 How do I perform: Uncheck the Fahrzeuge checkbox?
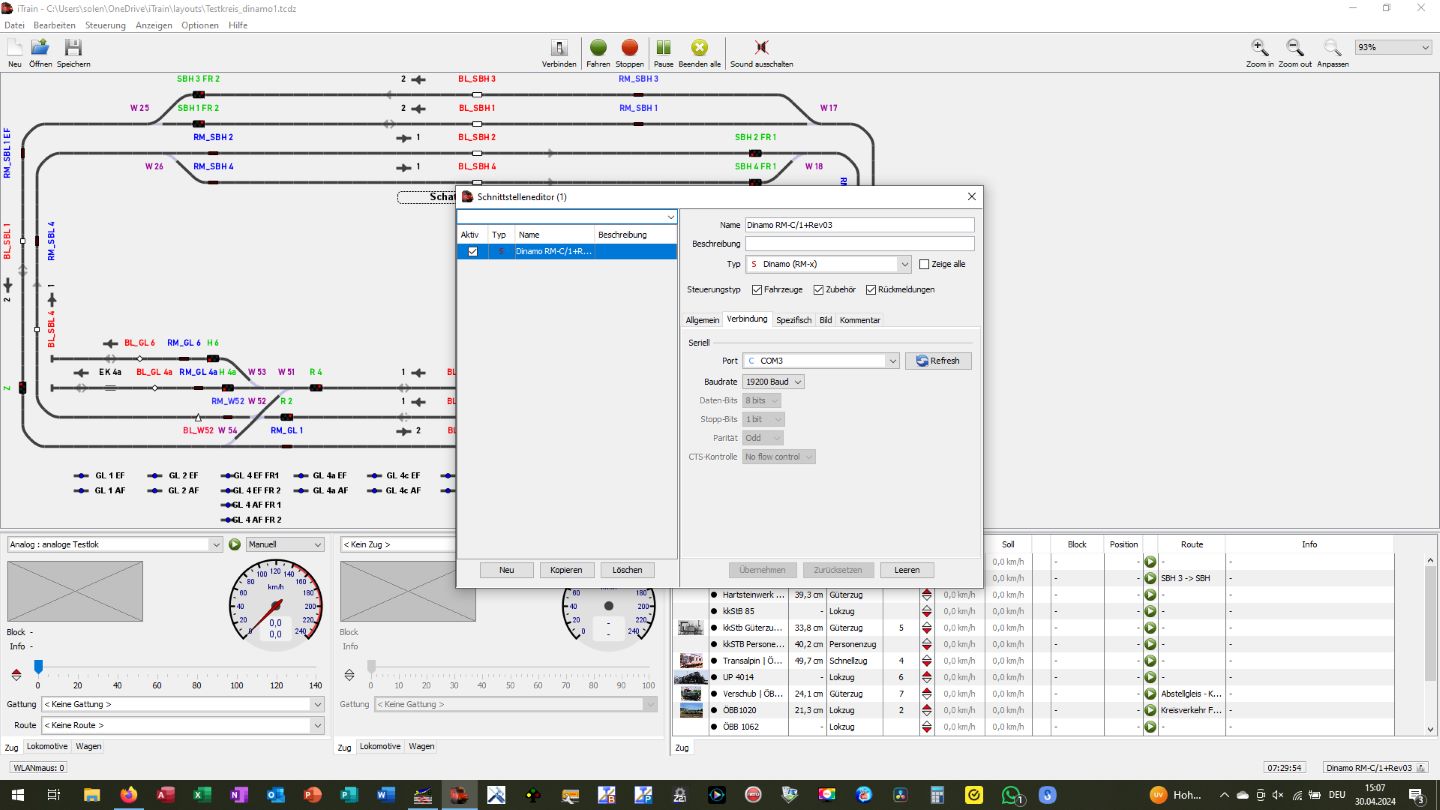[x=757, y=290]
